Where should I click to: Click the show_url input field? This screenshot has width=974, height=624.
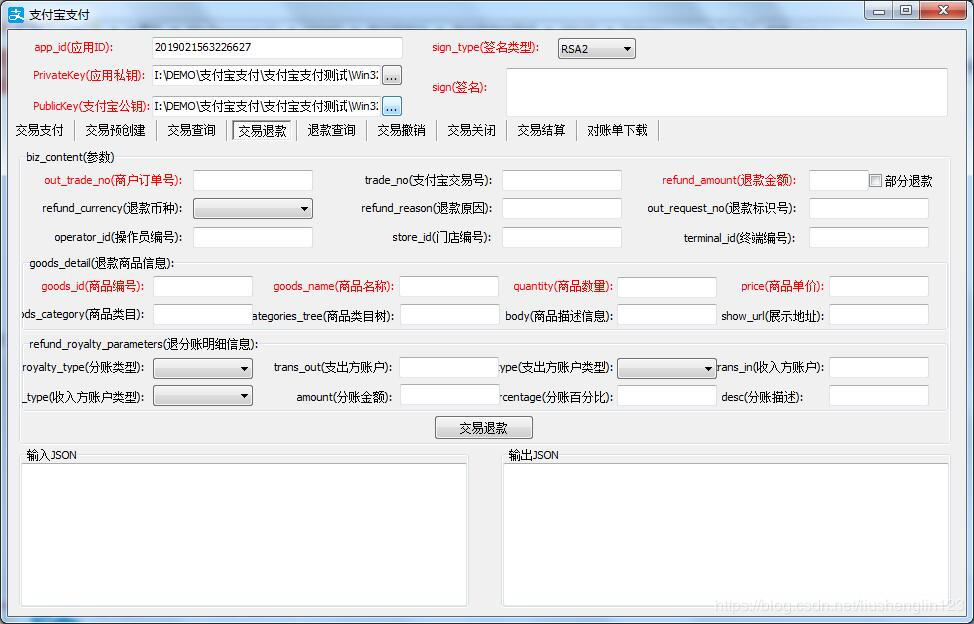point(879,315)
